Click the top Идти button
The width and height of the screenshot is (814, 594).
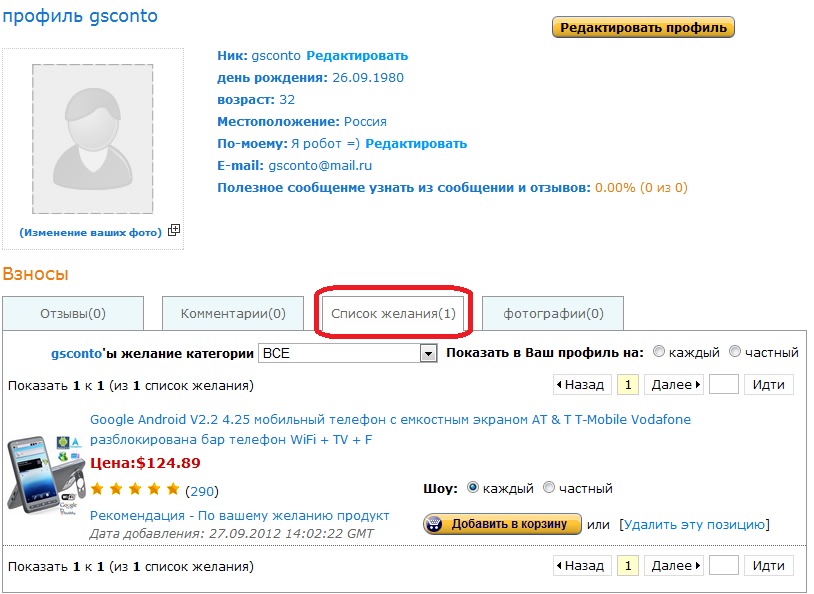[x=768, y=385]
